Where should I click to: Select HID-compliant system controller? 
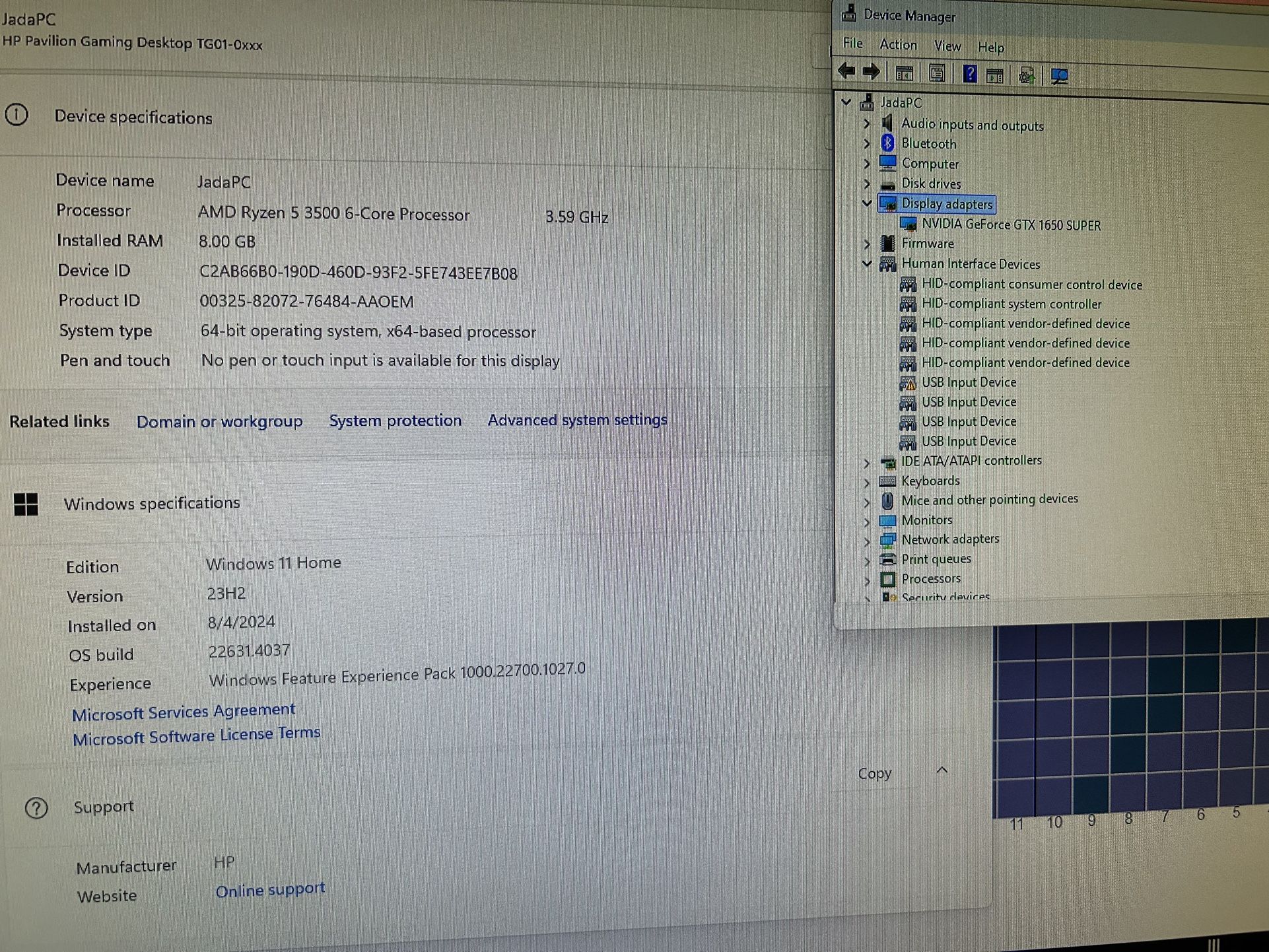click(1012, 304)
